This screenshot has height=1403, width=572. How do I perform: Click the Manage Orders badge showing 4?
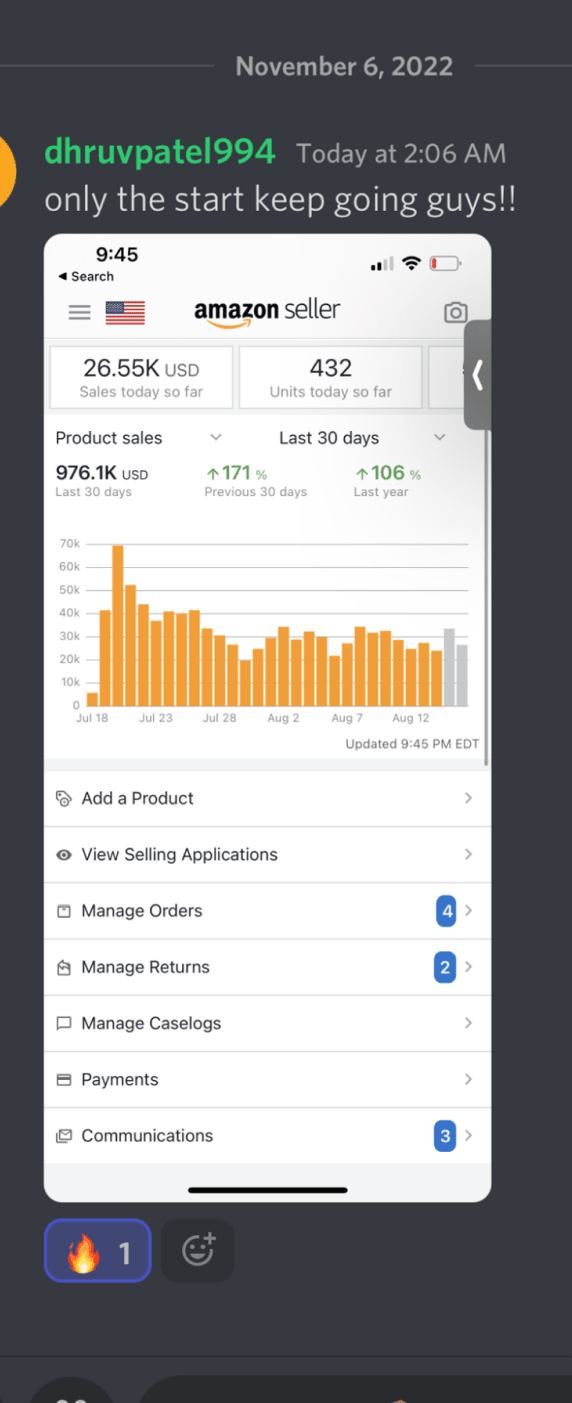coord(446,911)
